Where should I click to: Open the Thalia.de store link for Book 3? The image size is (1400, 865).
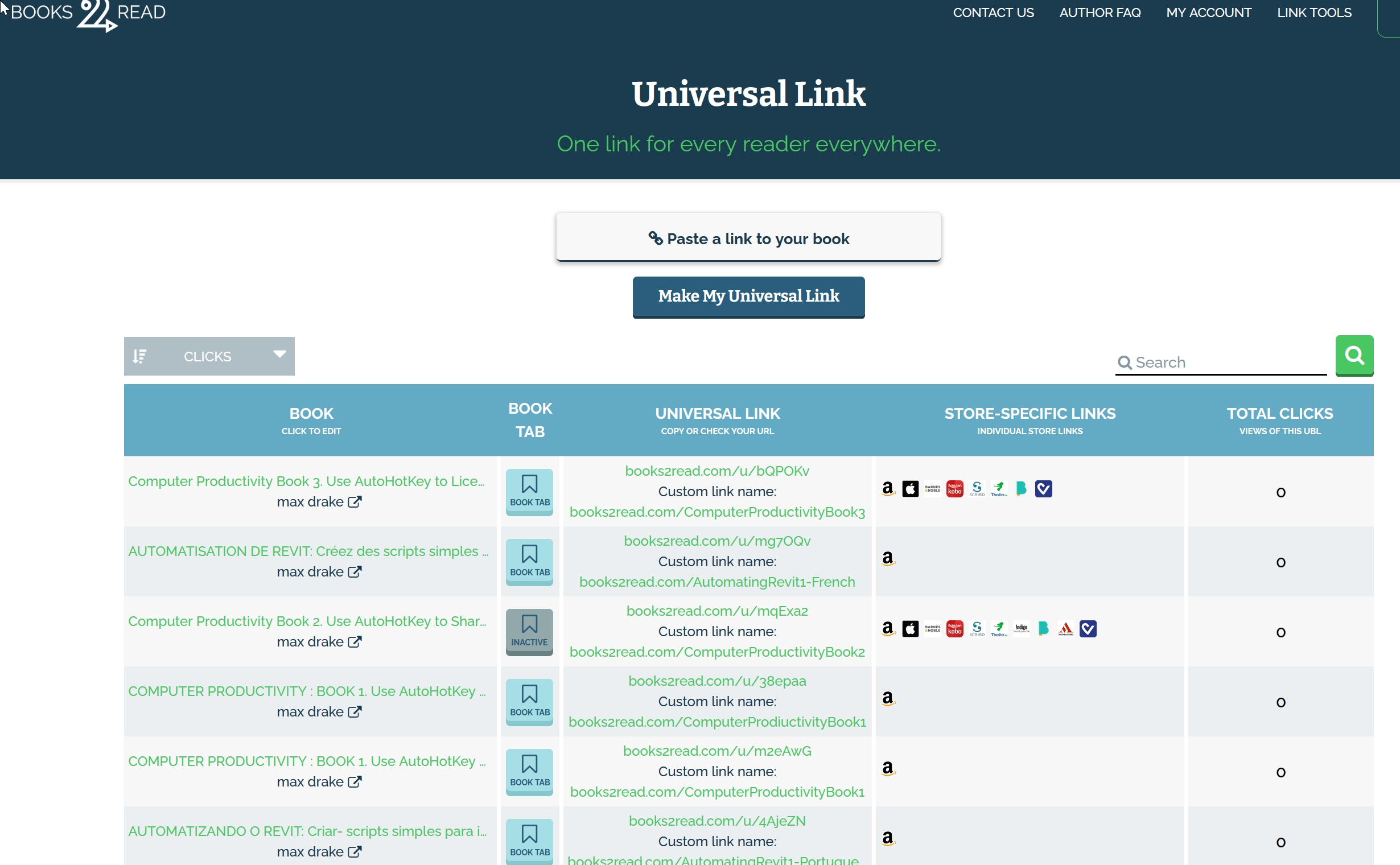pyautogui.click(x=999, y=489)
